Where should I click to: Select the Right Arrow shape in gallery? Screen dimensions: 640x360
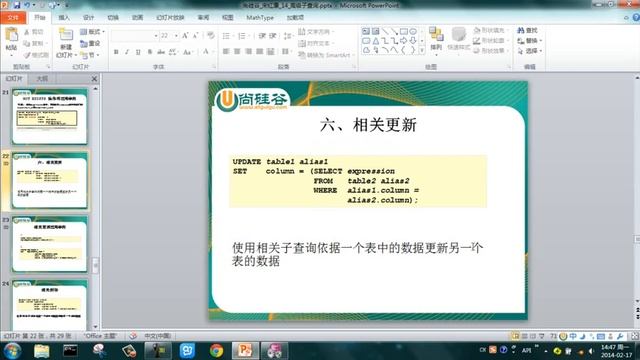click(x=404, y=41)
